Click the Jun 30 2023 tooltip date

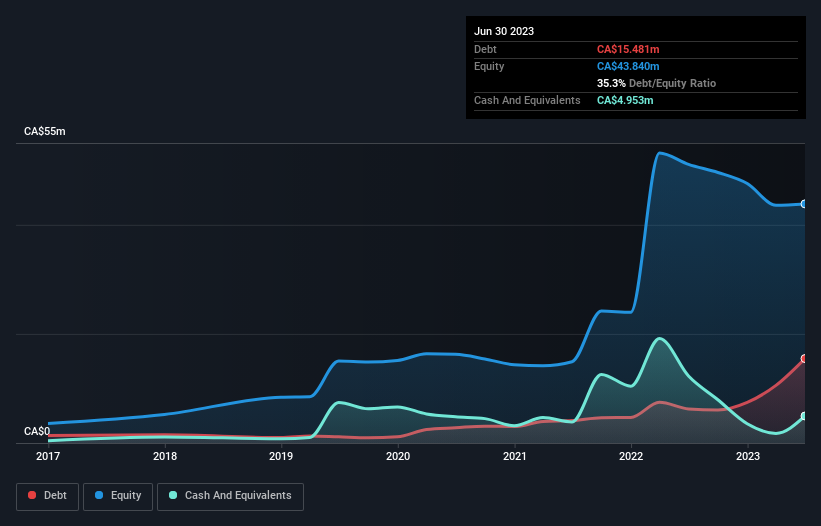tap(504, 31)
